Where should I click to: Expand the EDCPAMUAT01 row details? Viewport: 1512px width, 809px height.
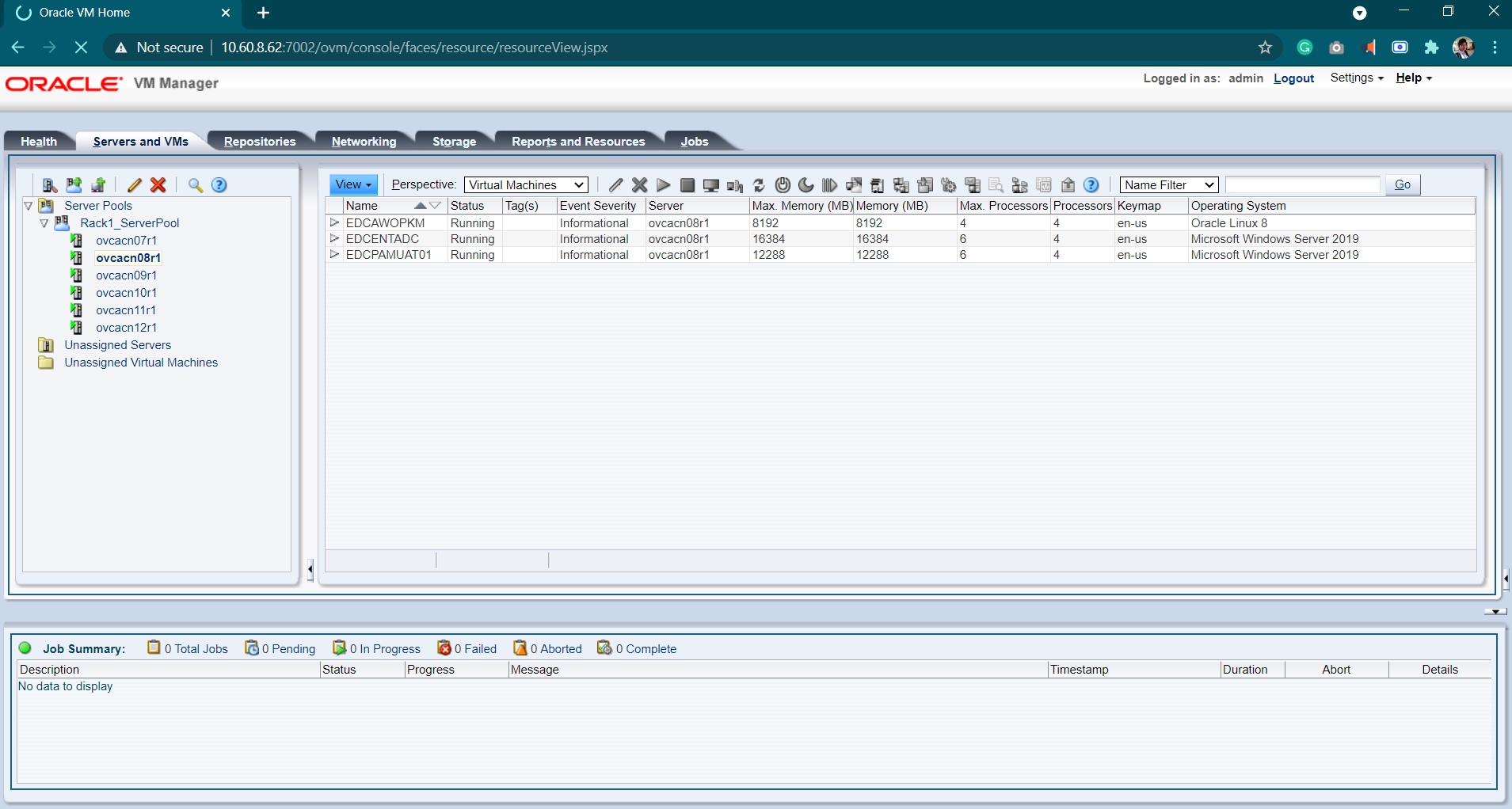coord(334,254)
